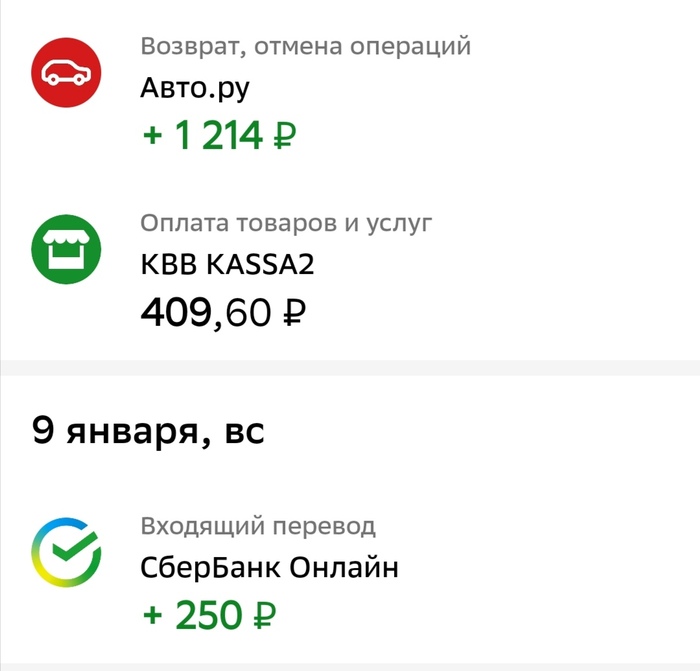Select 'Оплата товаров и услуг' category text
Viewport: 700px width, 671px height.
286,223
